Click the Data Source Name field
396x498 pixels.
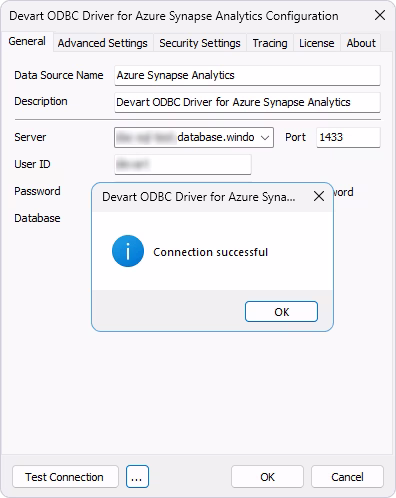247,75
